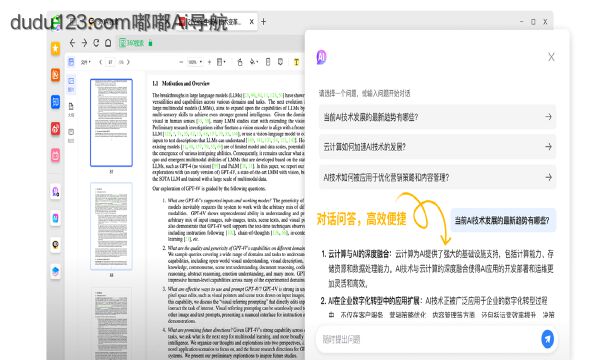Click the yellow star favorites sidebar icon
This screenshot has height=360, width=600.
click(x=56, y=48)
